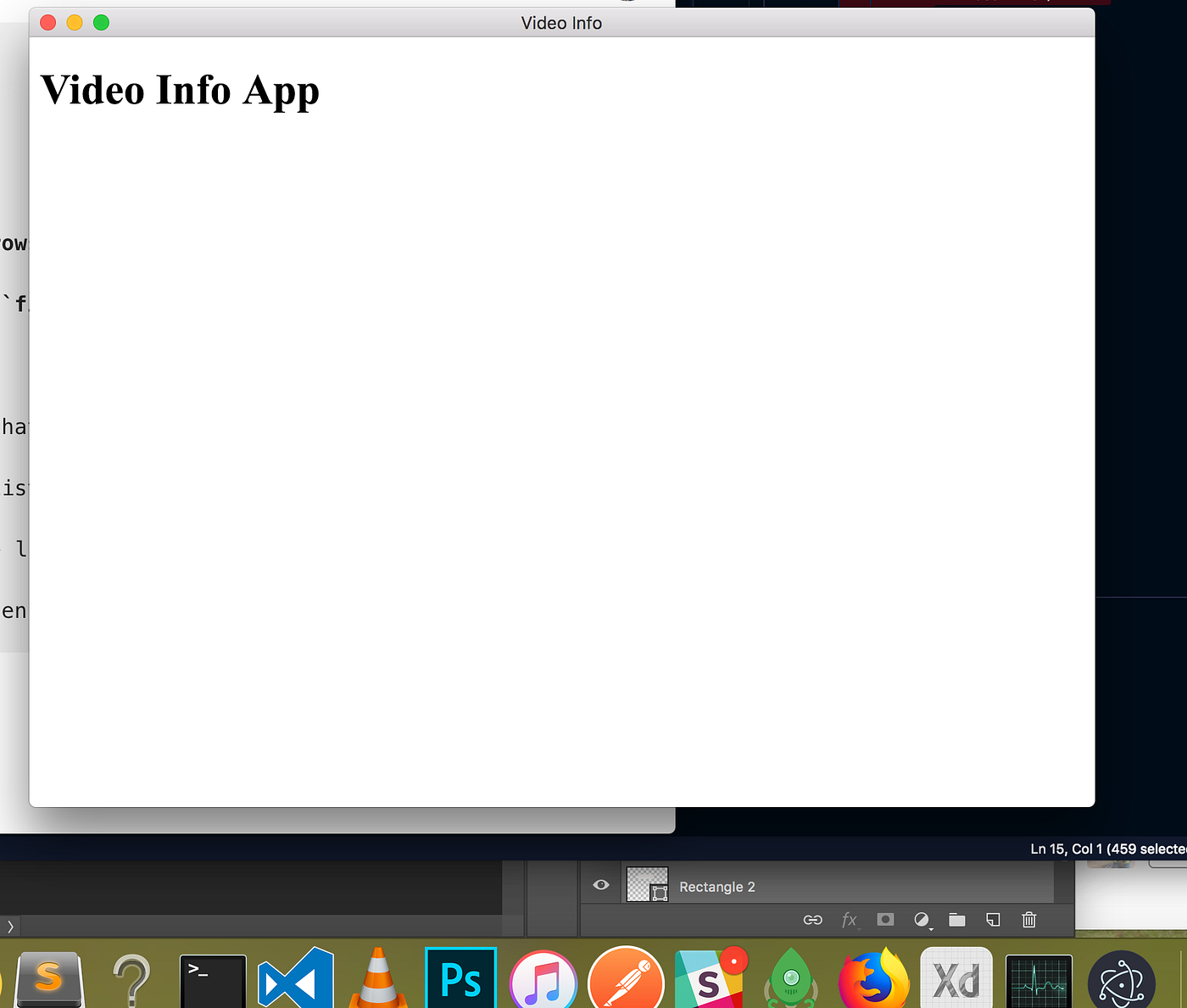Open Sublime Text from the dock
Image resolution: width=1187 pixels, height=1008 pixels.
(48, 979)
